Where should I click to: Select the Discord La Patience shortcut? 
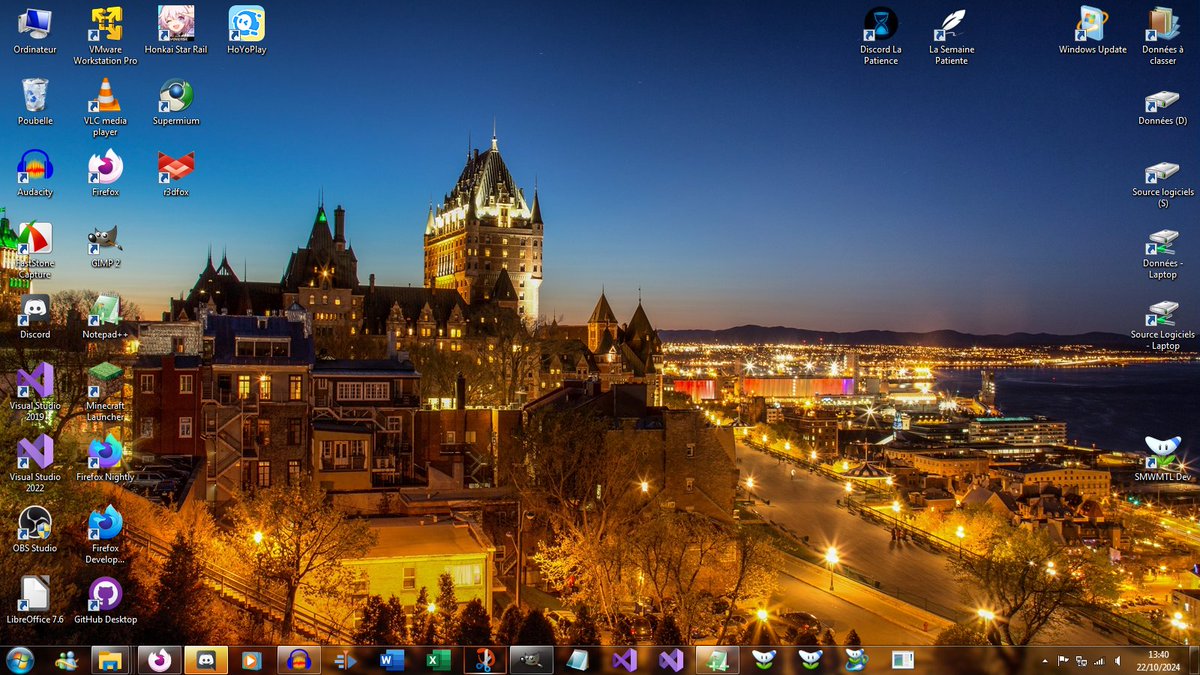tap(881, 36)
